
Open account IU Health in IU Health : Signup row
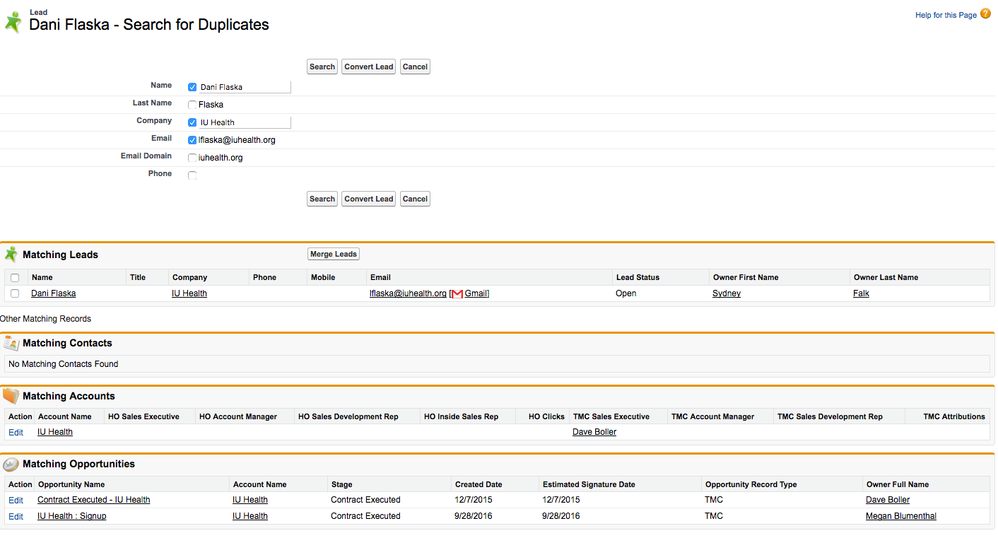tap(250, 516)
